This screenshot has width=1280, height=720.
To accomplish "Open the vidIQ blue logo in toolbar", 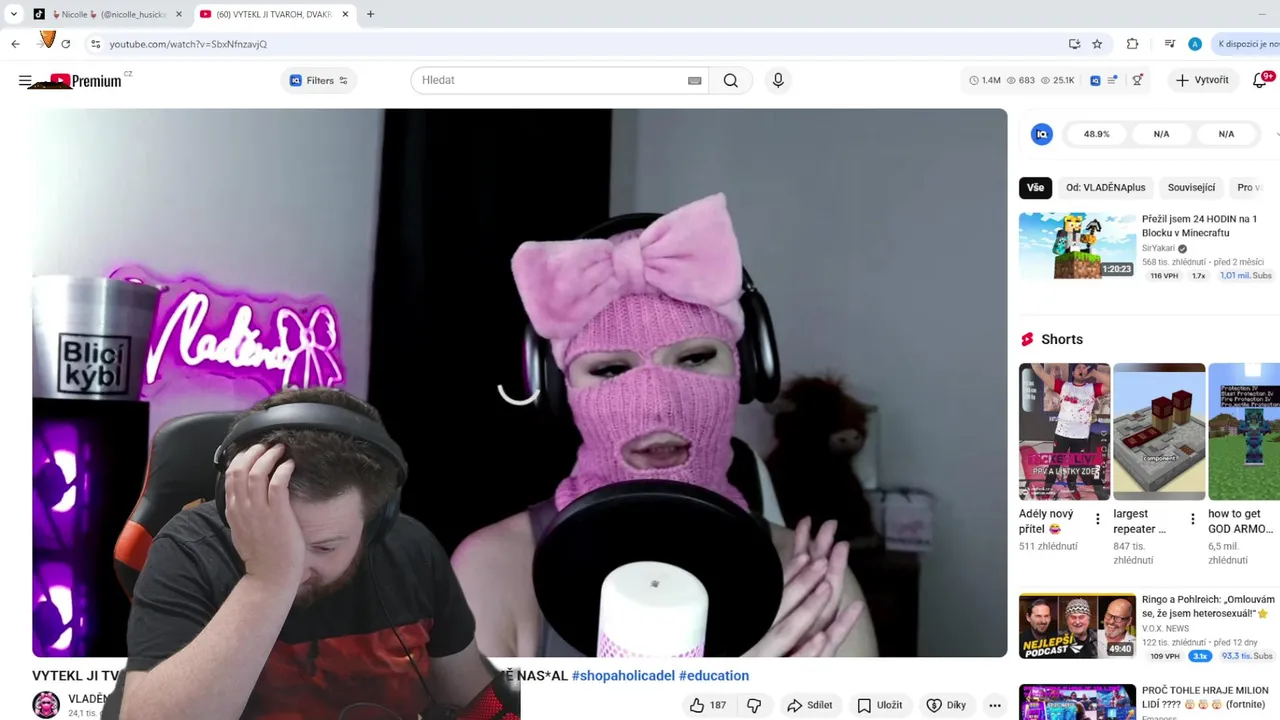I will click(x=1095, y=80).
